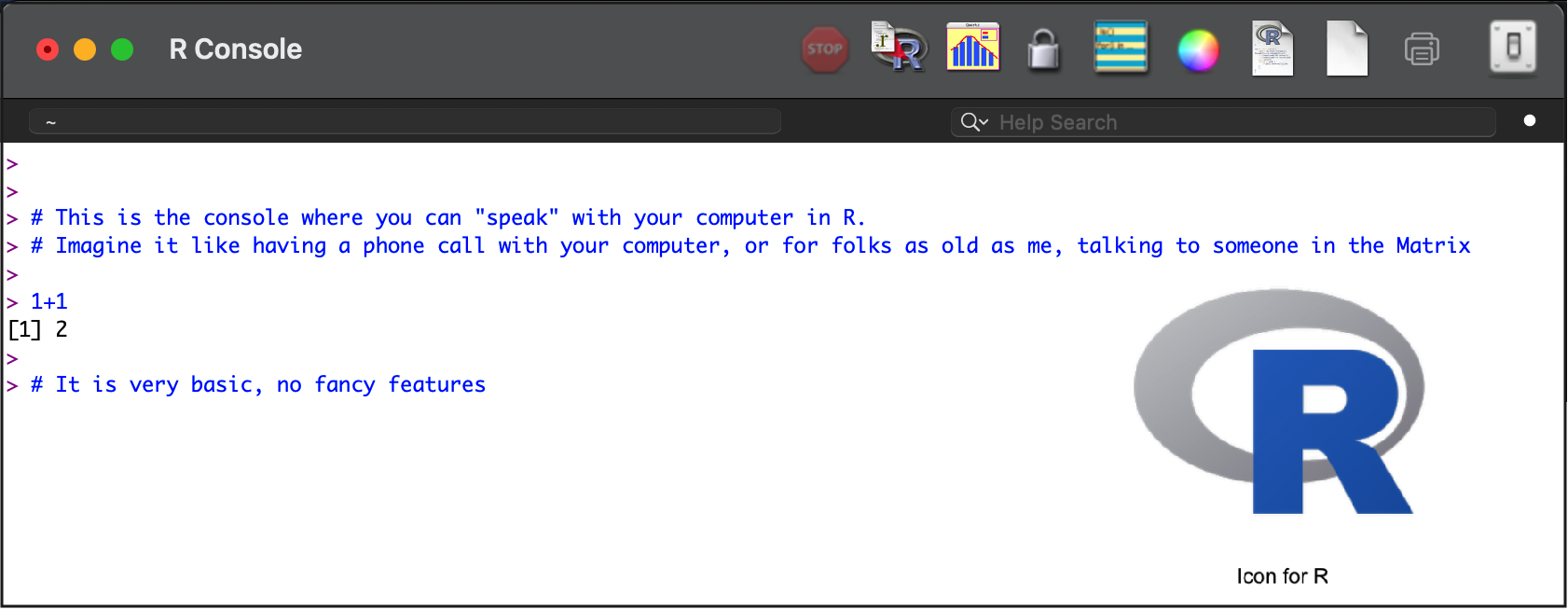Viewport: 1568px width, 610px height.
Task: Click the R Console window title
Action: pos(236,49)
